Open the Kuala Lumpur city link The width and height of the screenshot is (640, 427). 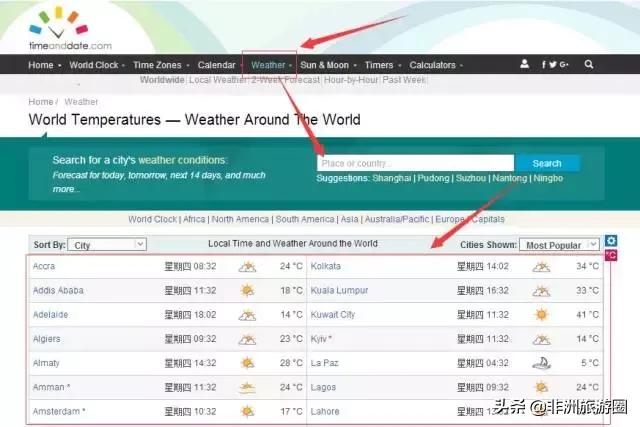(x=339, y=290)
